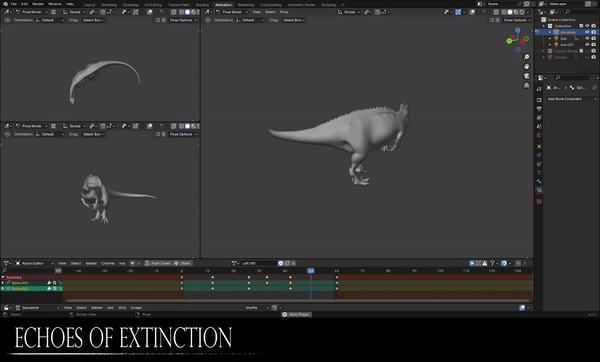Select solid viewport shading in main viewport header

click(x=510, y=12)
